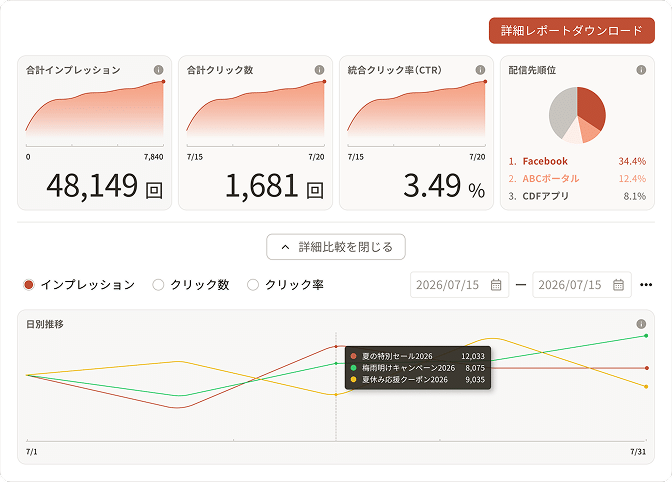The image size is (672, 482).
Task: Open info icon on 日別推移 chart
Action: 641,324
